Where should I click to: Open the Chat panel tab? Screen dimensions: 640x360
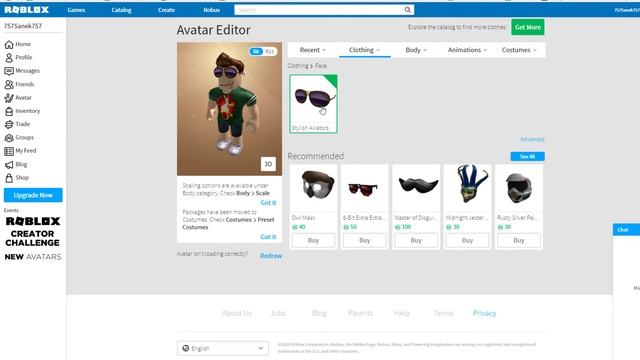pyautogui.click(x=626, y=230)
